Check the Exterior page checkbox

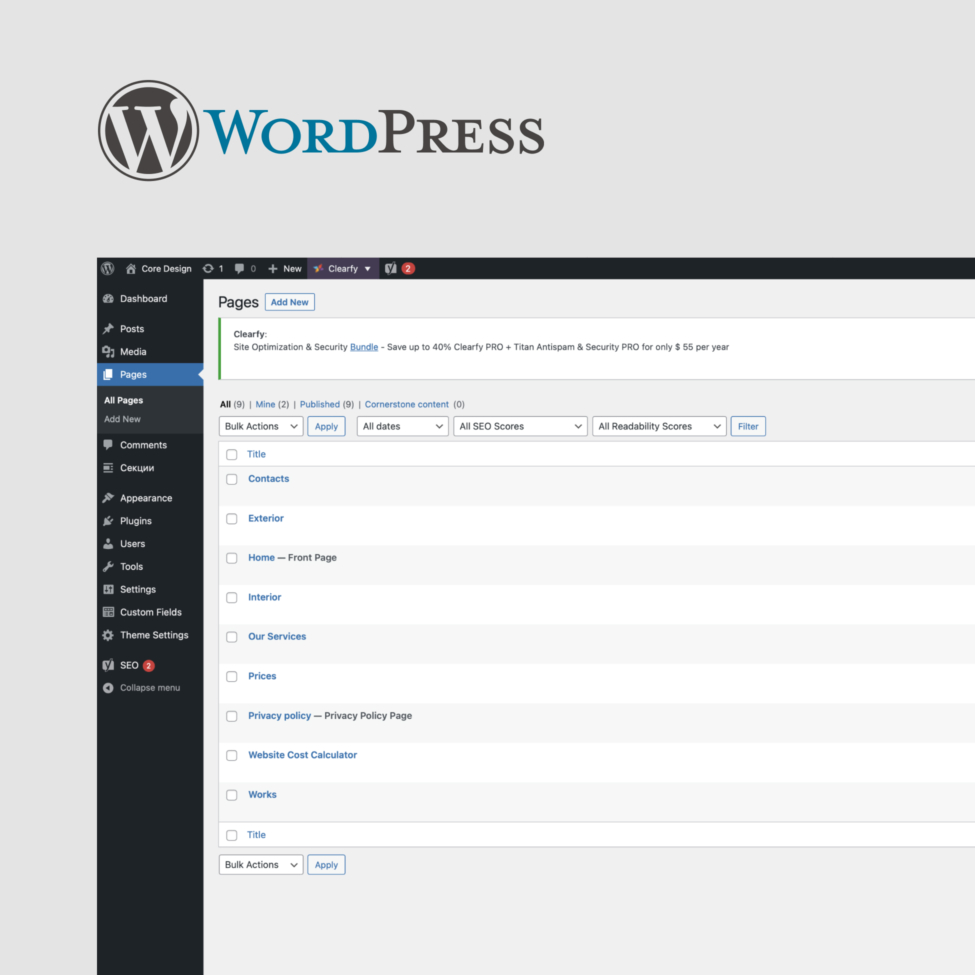(x=232, y=519)
